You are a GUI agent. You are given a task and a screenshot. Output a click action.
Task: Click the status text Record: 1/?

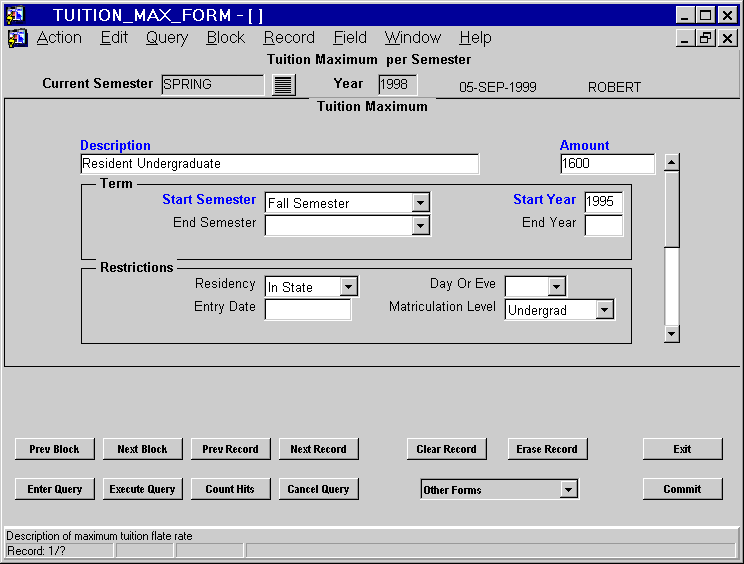pyautogui.click(x=37, y=551)
